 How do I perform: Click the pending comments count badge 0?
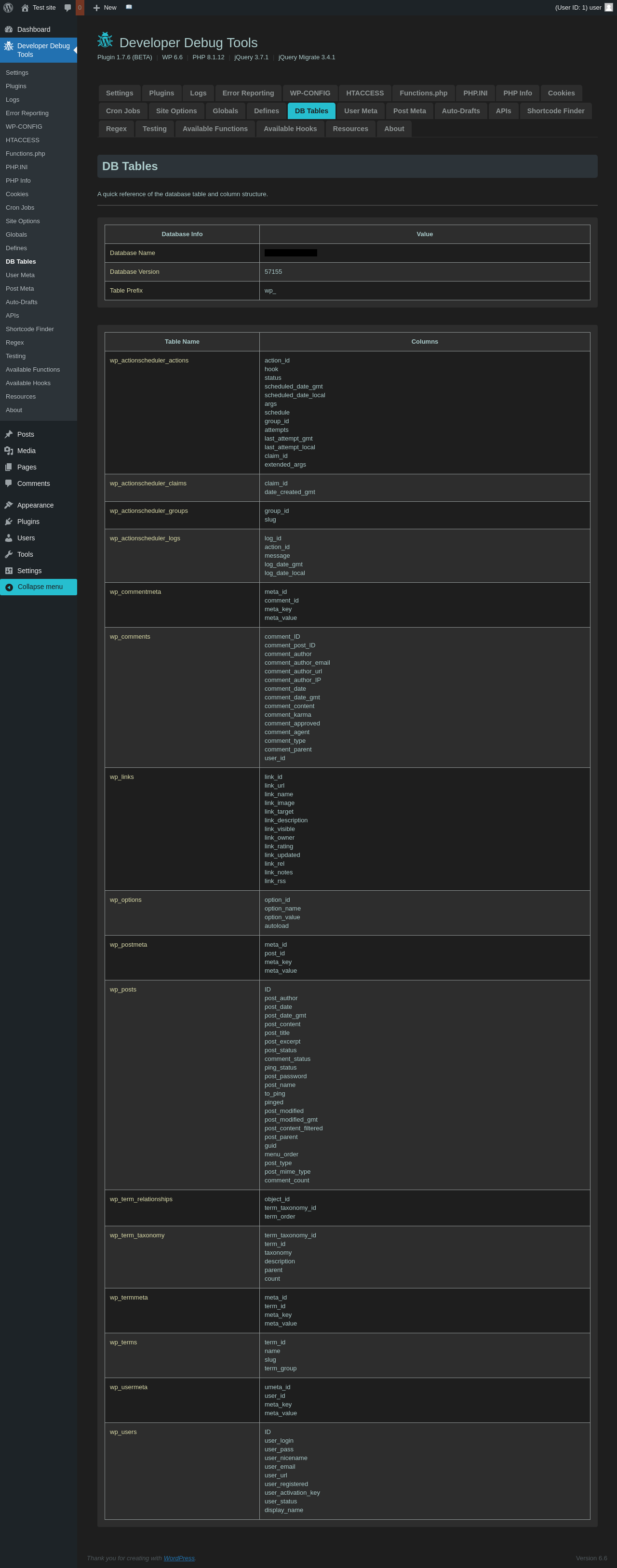tap(80, 8)
